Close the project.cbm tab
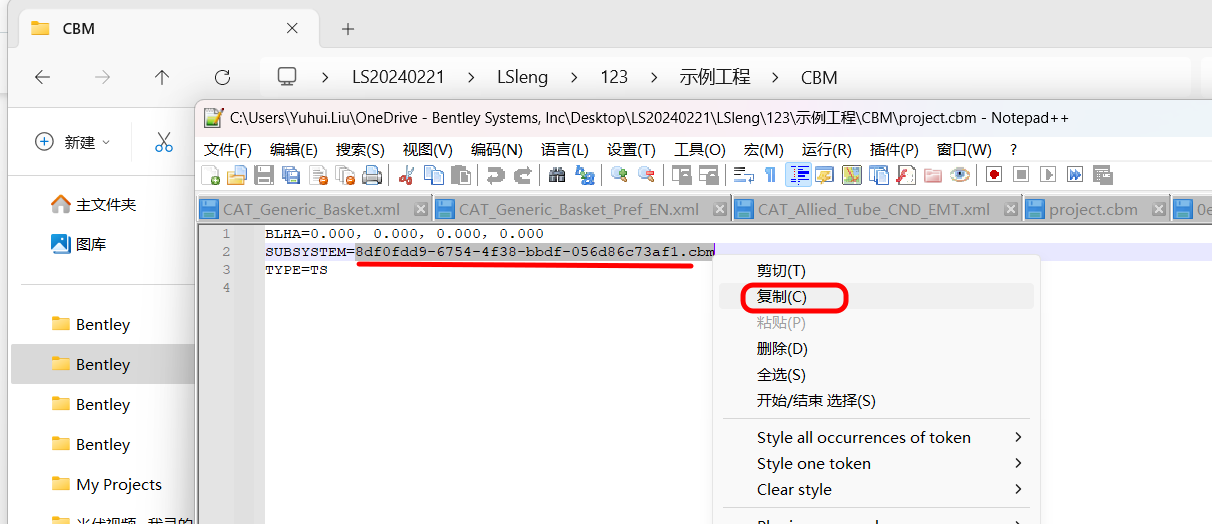The width and height of the screenshot is (1212, 524). point(1158,209)
